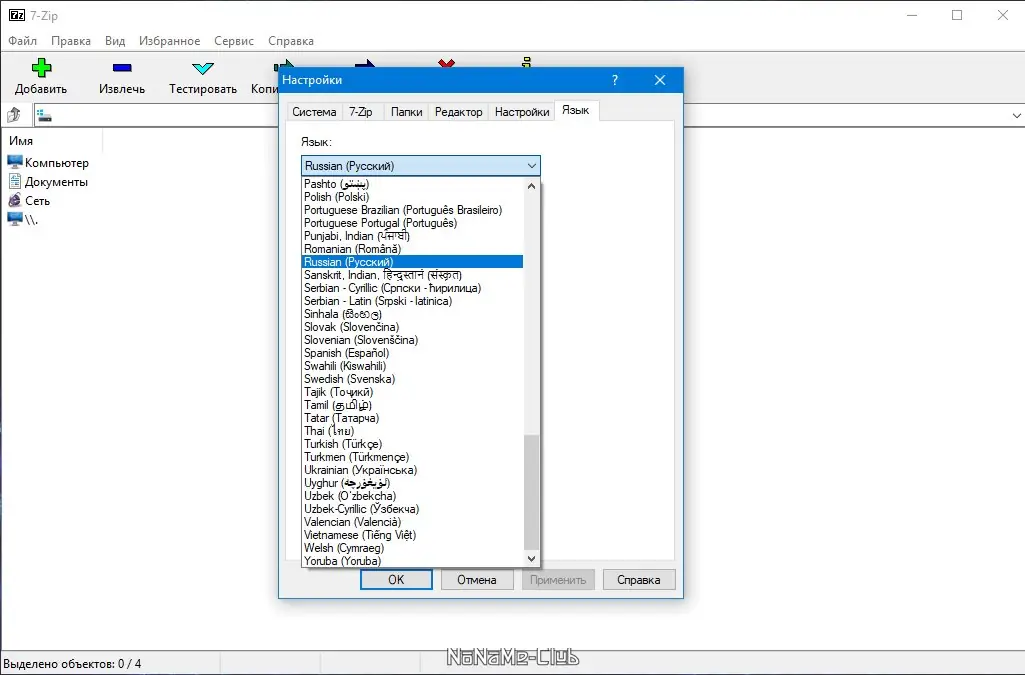This screenshot has width=1025, height=675.
Task: Click the 7-Zip title bar logo
Action: 16,15
